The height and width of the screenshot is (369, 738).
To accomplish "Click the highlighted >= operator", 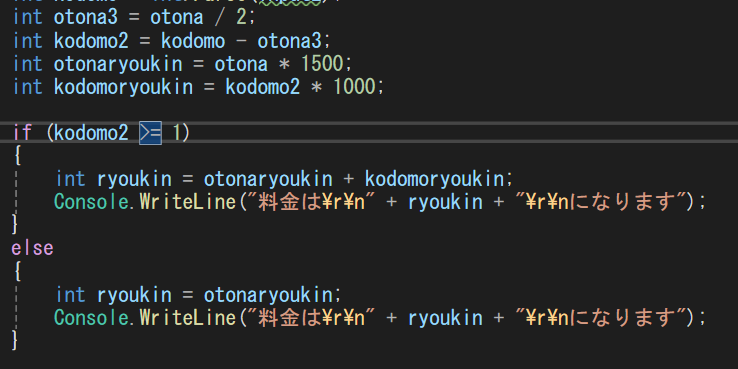I will [x=150, y=133].
